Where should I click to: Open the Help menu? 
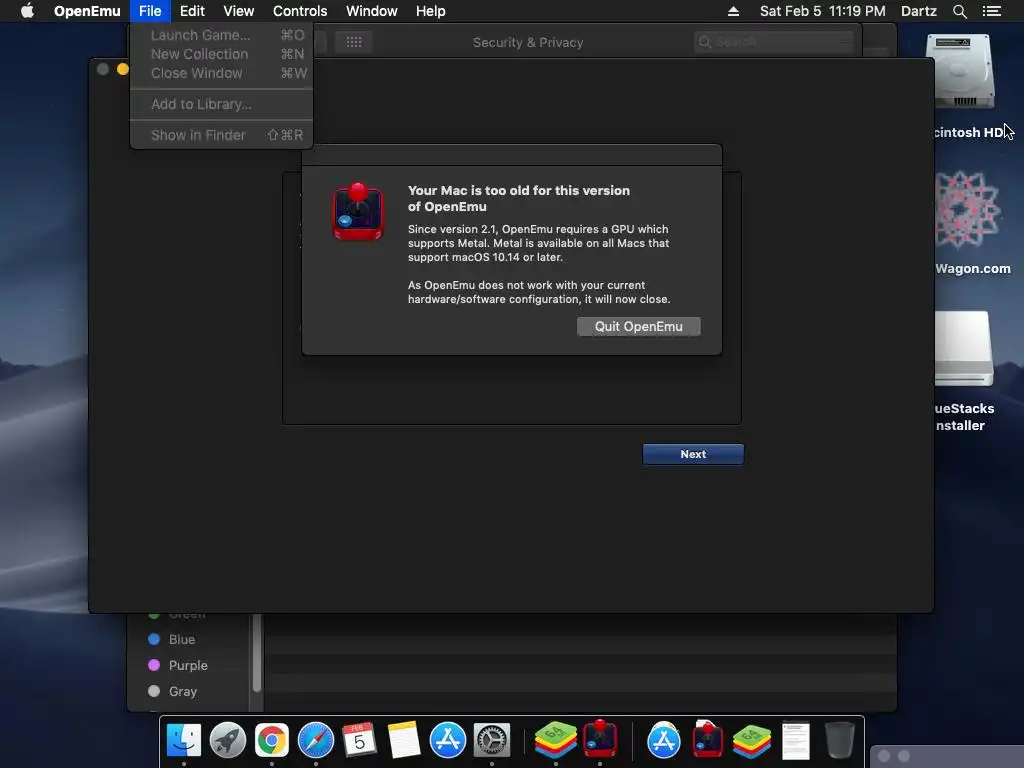tap(430, 11)
